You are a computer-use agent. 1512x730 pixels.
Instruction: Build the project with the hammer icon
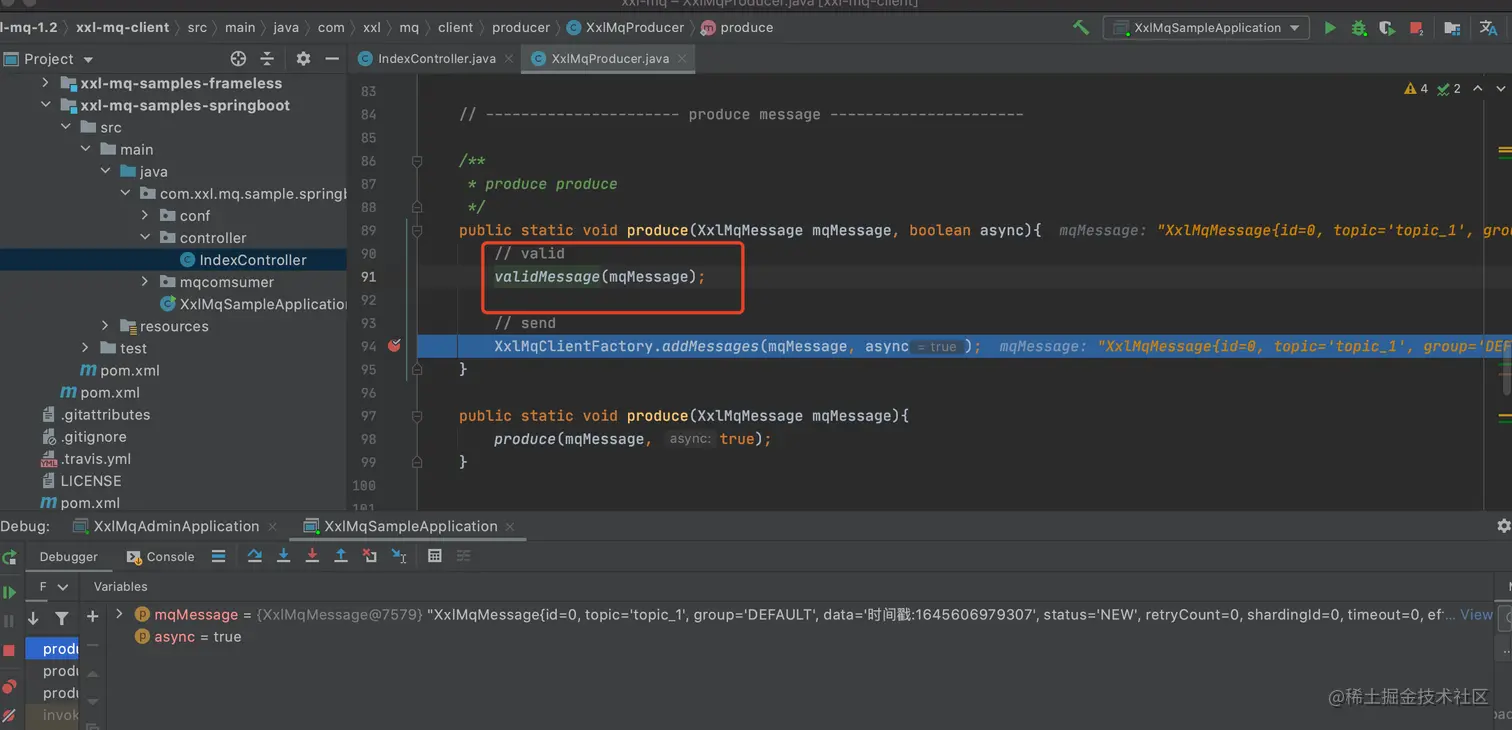tap(1081, 28)
